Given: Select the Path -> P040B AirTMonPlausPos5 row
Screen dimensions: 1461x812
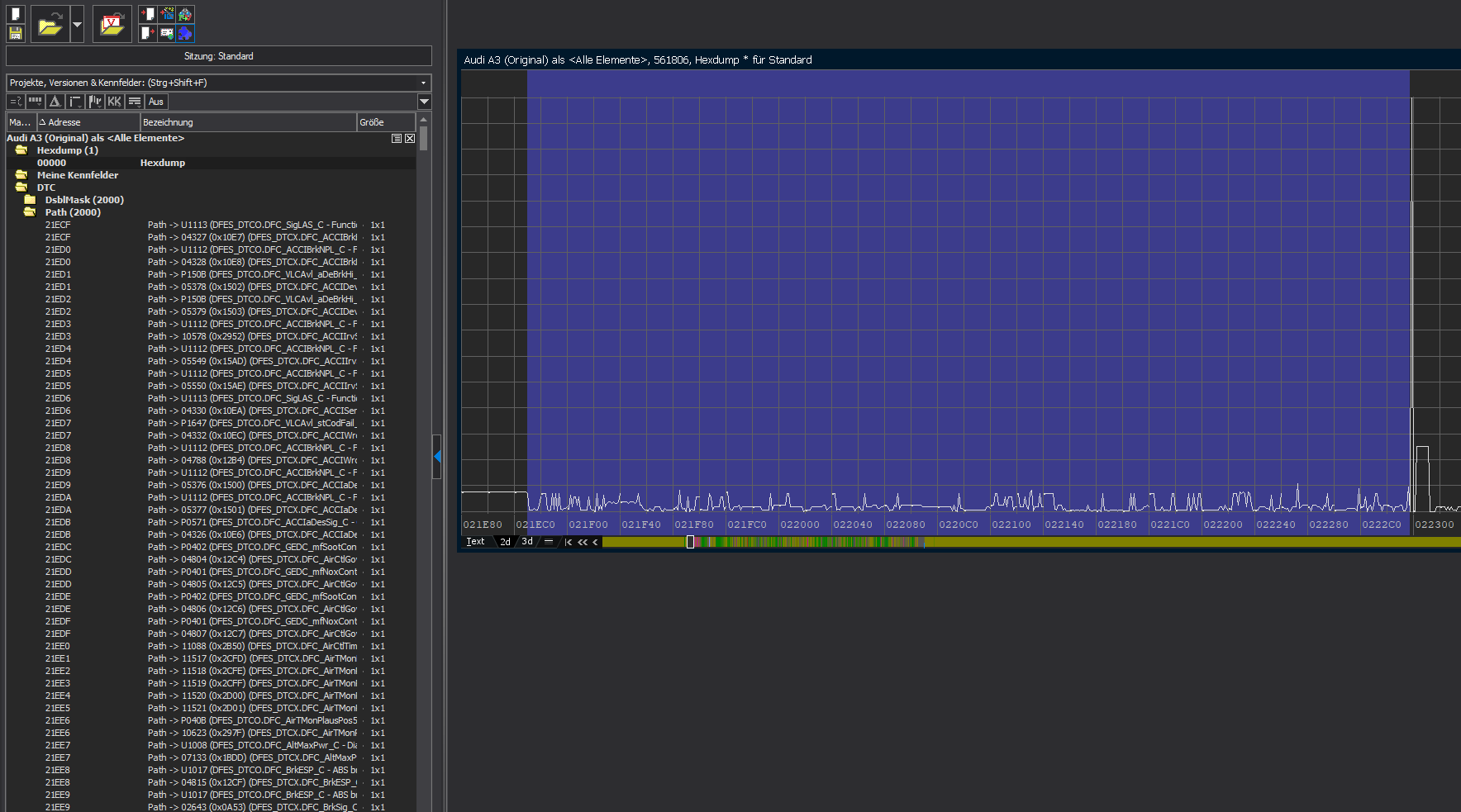Looking at the screenshot, I should [x=211, y=720].
